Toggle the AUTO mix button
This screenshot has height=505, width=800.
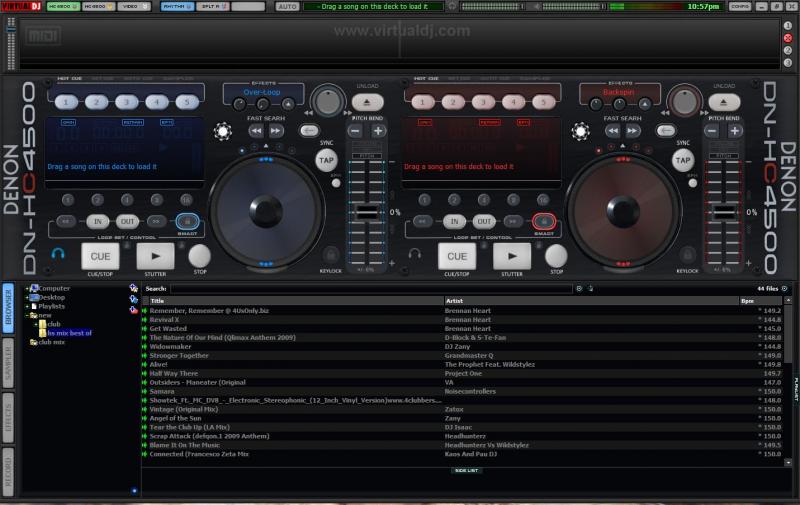tap(287, 7)
